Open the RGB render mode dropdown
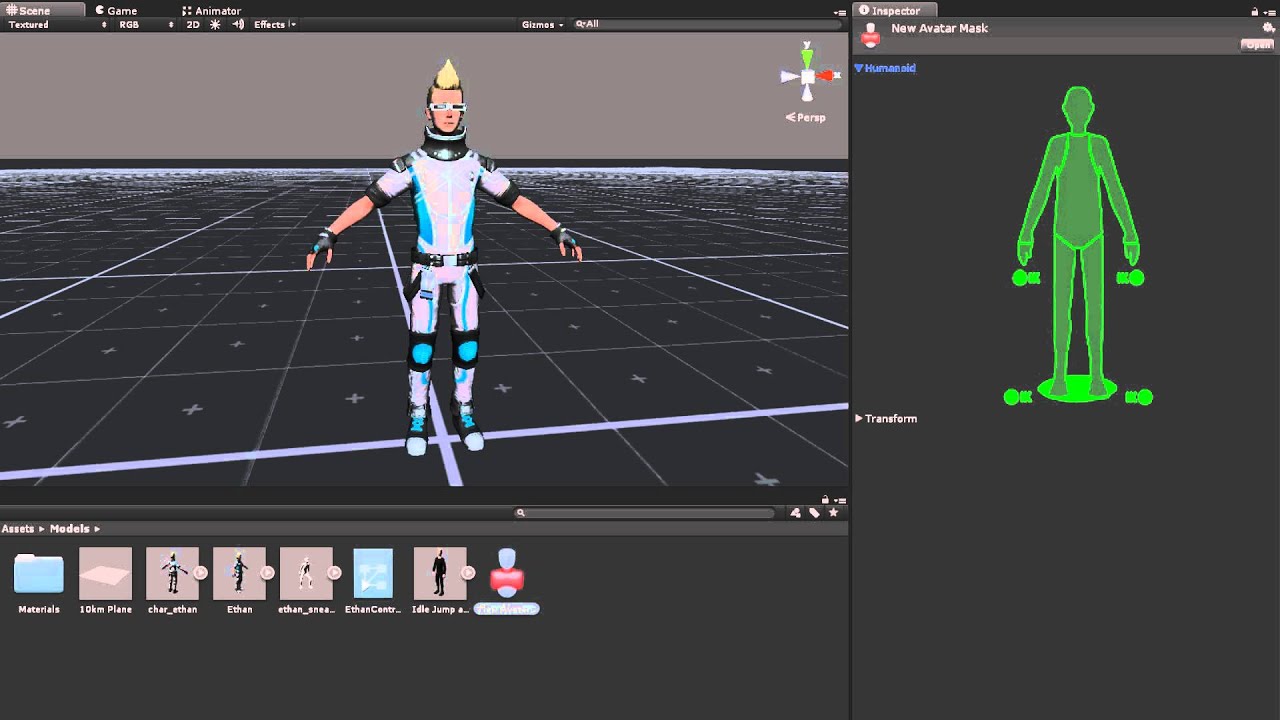The height and width of the screenshot is (720, 1280). pos(146,24)
